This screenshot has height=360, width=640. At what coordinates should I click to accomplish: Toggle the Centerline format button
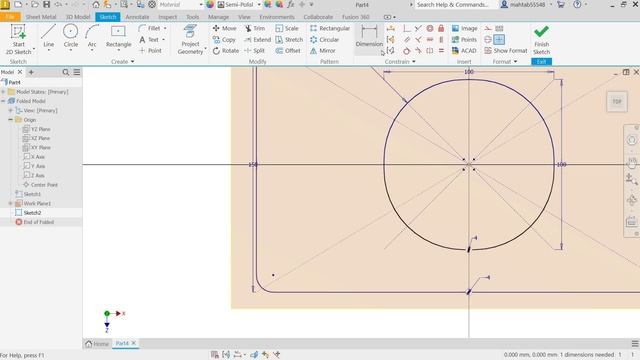488,40
